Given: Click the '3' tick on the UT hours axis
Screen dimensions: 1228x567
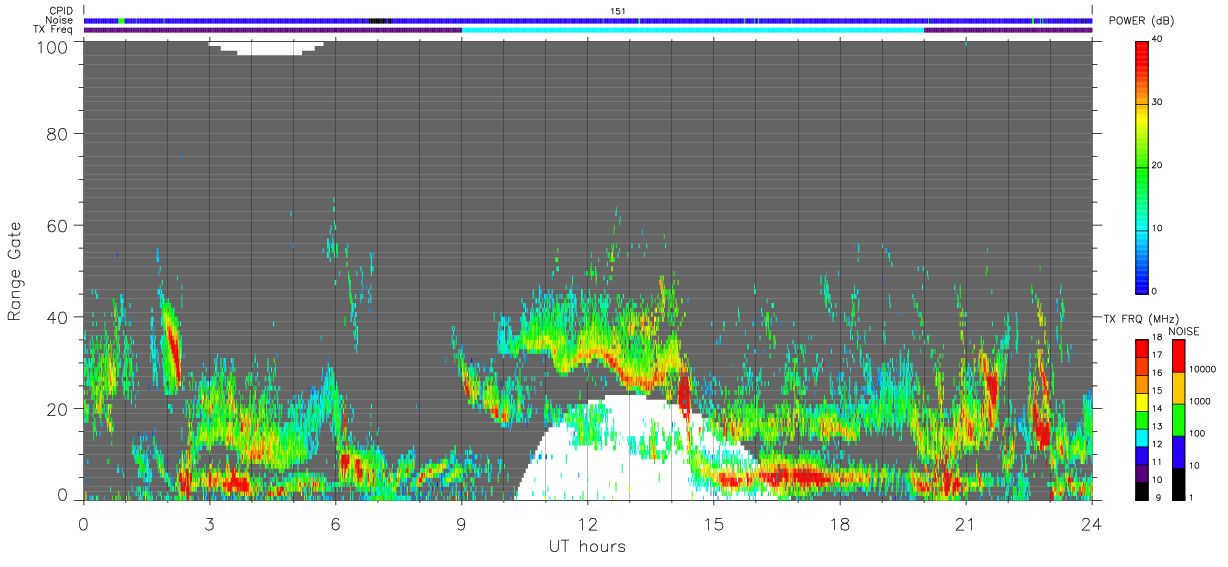Looking at the screenshot, I should click(x=209, y=524).
